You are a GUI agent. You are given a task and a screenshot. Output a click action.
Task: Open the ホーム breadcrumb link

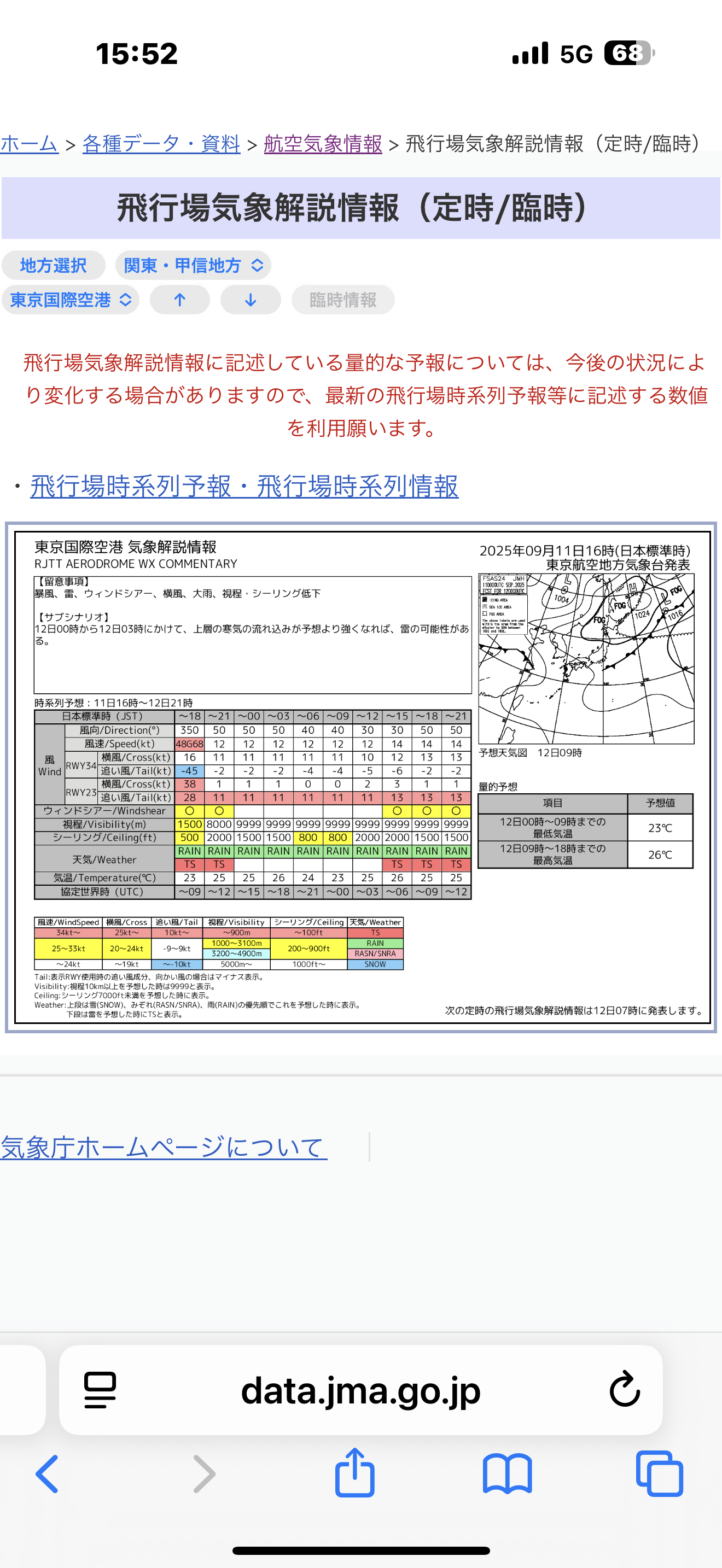tap(29, 144)
